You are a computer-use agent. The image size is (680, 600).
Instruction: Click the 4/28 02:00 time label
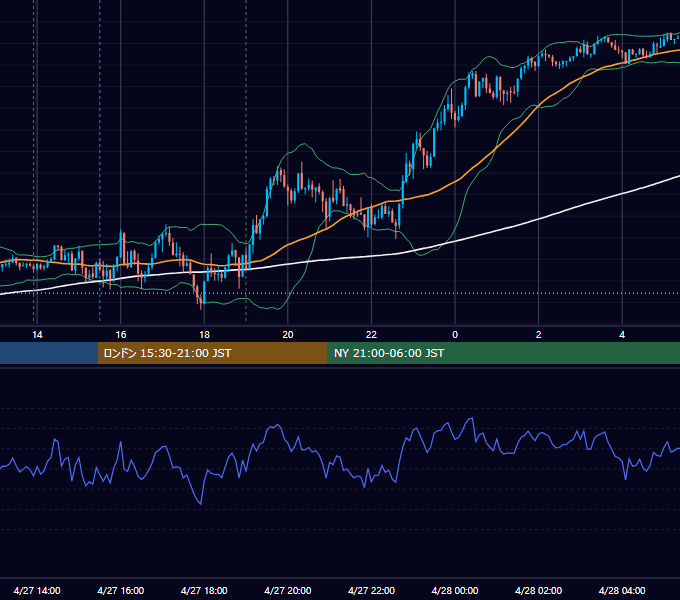(538, 590)
